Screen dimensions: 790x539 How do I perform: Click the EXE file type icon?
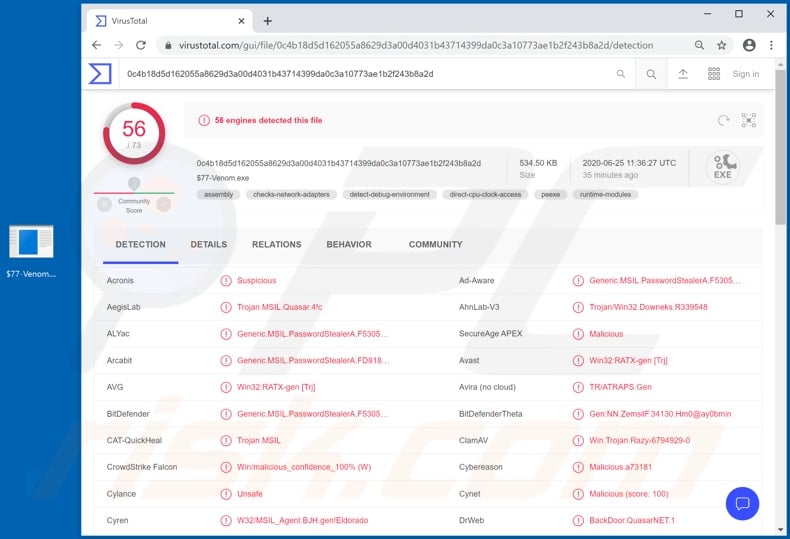click(722, 167)
